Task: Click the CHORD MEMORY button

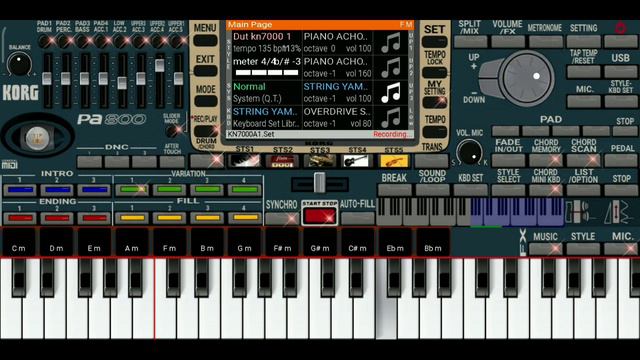Action: 546,160
